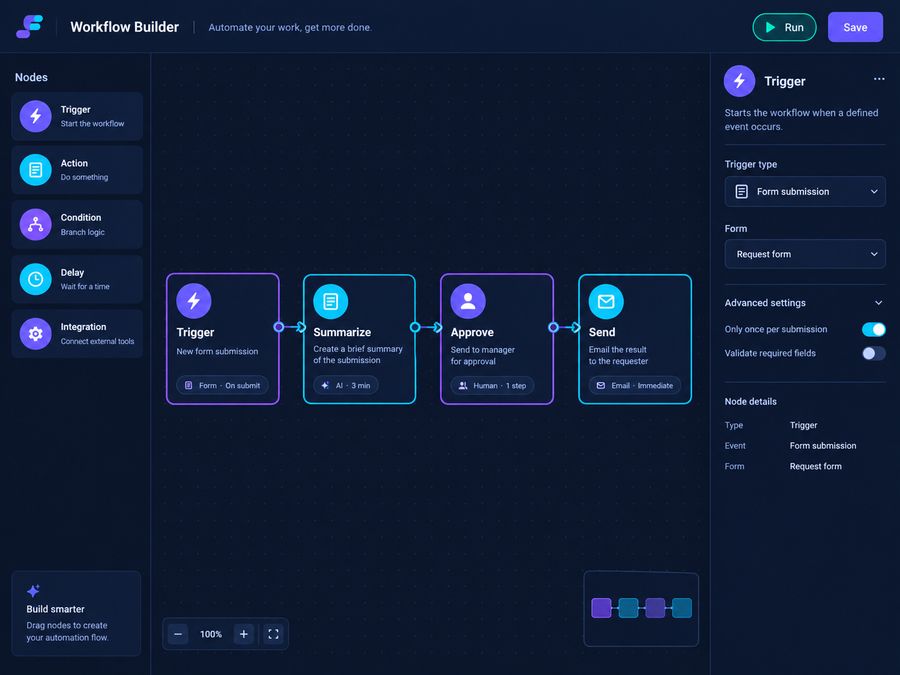Click the Condition branch icon in Nodes list
The image size is (900, 675).
(x=36, y=224)
